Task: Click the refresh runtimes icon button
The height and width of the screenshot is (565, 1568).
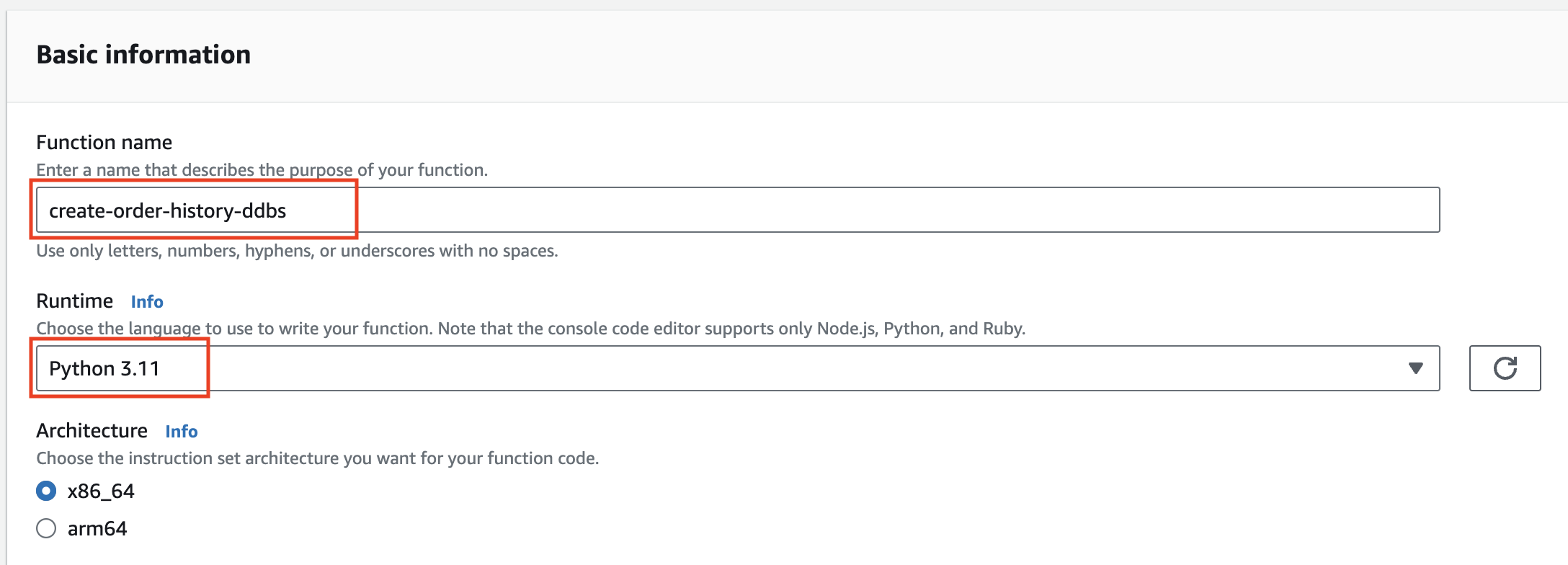Action: tap(1505, 368)
